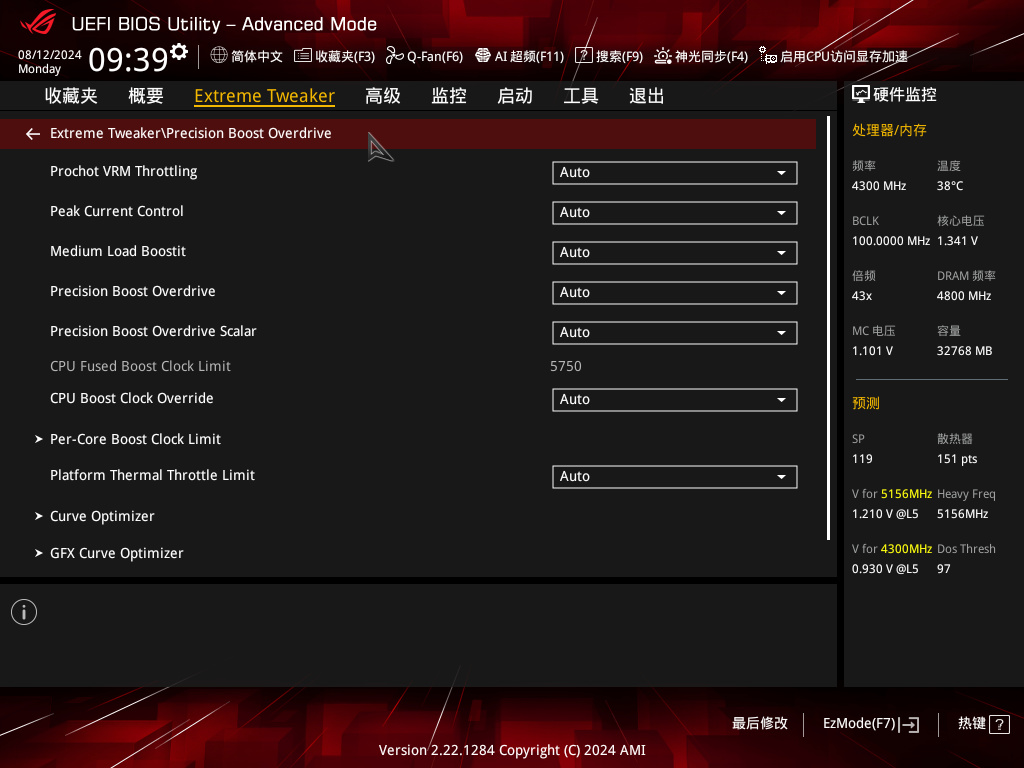Switch to the 监控 tab
Image resolution: width=1024 pixels, height=768 pixels.
point(449,96)
